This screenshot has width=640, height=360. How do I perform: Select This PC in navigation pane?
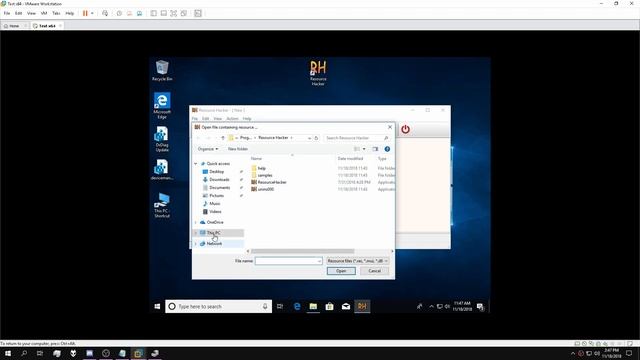[218, 233]
